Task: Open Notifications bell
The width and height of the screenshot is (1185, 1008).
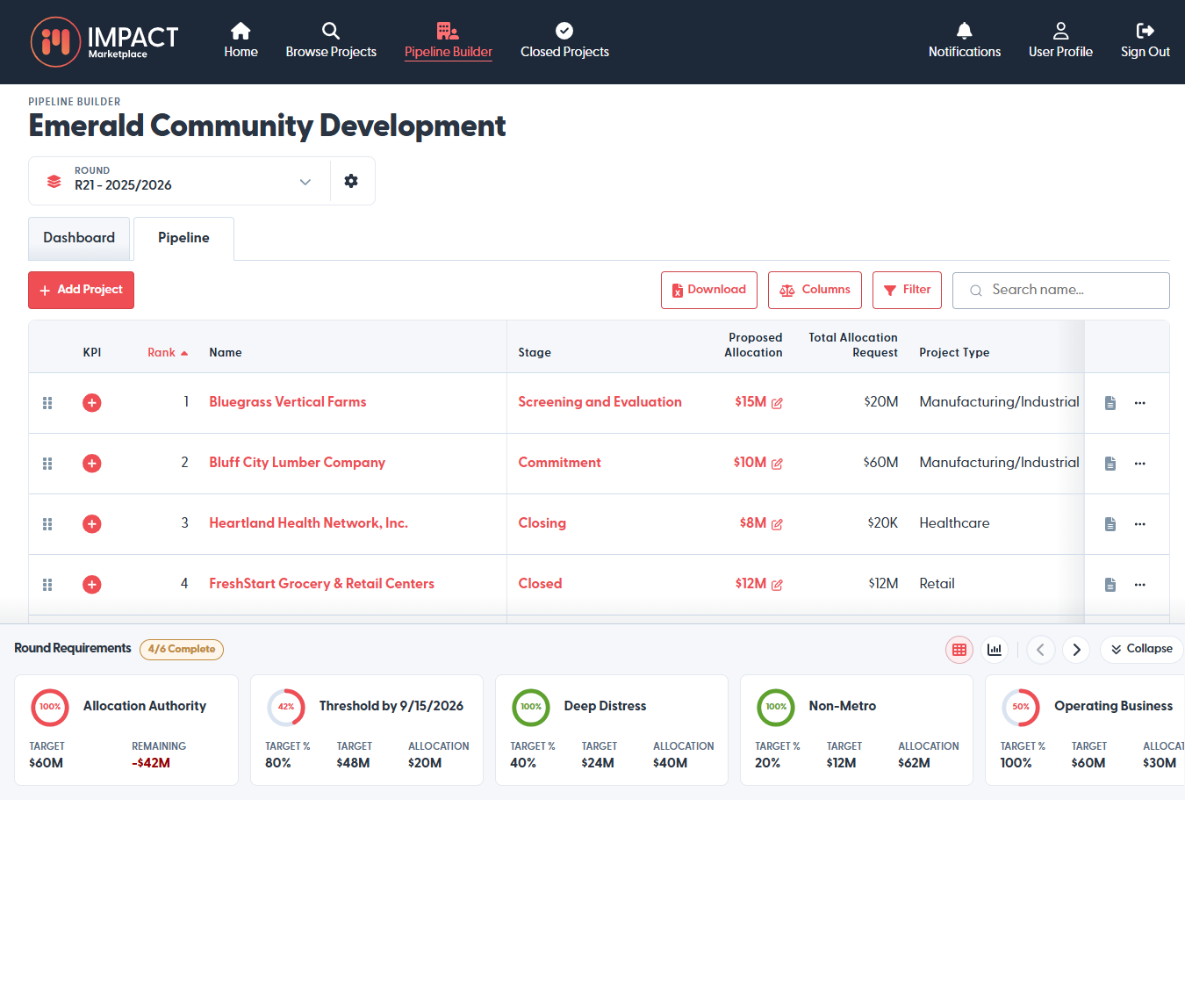Action: pos(964,41)
